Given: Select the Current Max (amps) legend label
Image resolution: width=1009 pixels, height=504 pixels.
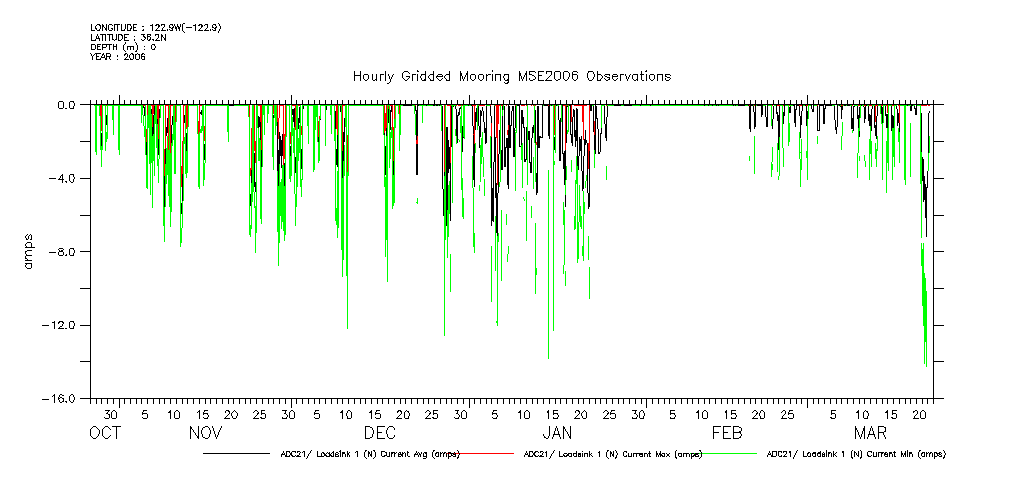Looking at the screenshot, I should click(x=613, y=454).
